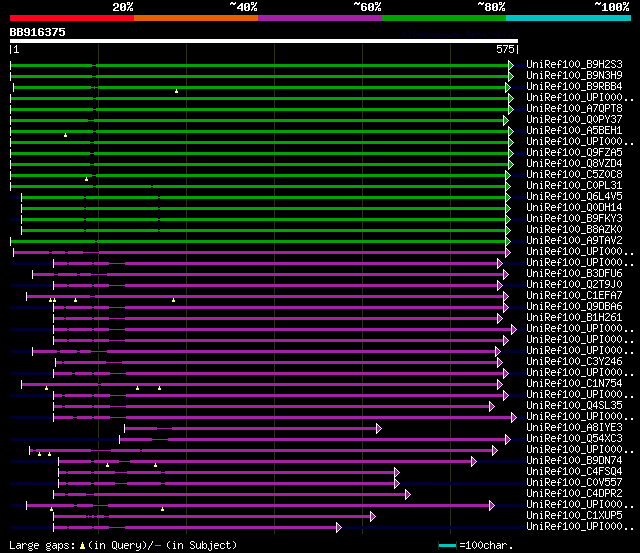Screen dimensions: 640x553
Task: Select the UniRef100_Q2T9J0 label
Action: [574, 284]
